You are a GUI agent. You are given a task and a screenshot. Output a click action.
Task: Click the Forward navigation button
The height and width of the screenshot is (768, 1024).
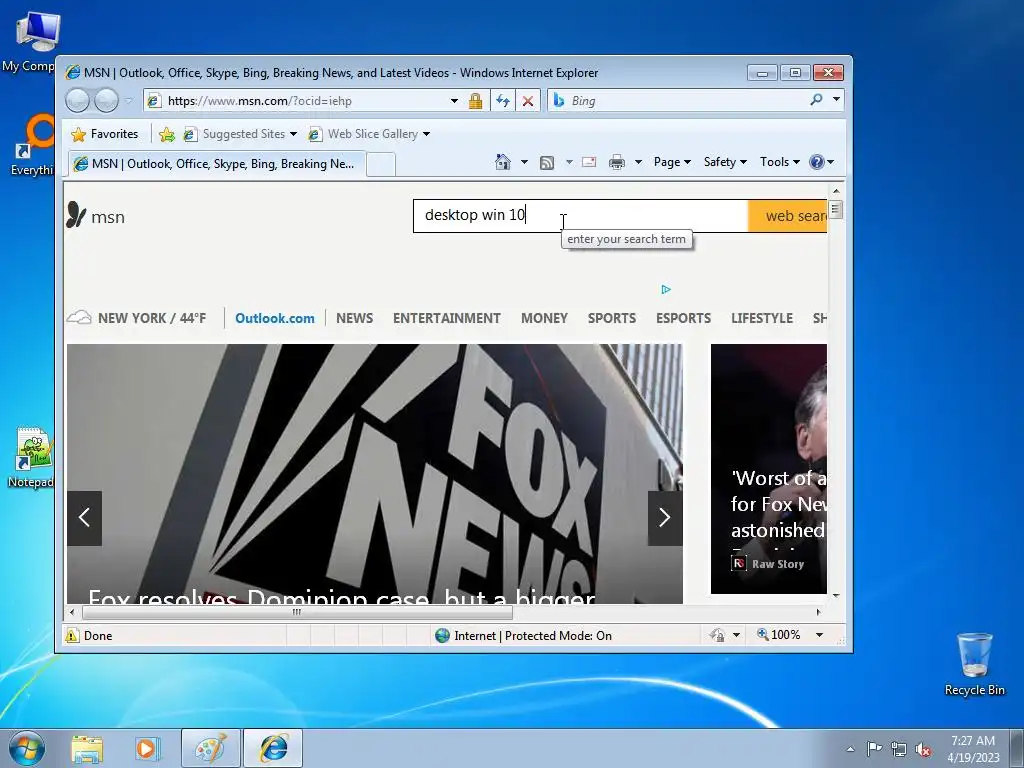click(106, 101)
